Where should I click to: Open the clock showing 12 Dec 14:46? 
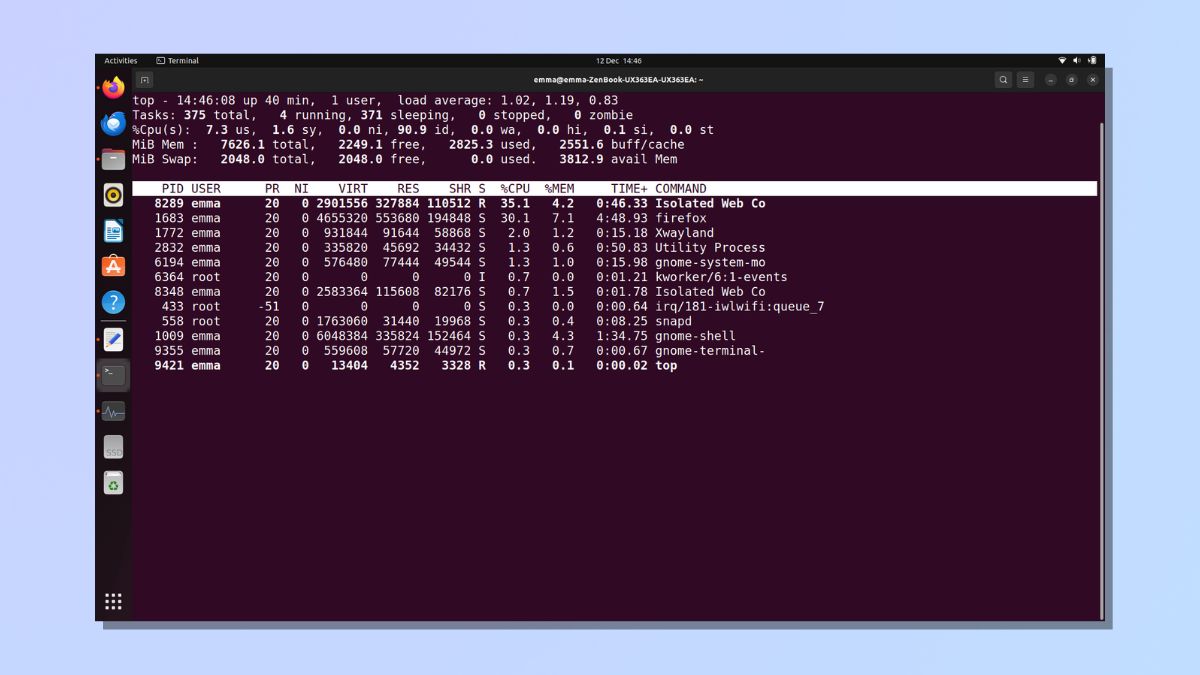click(x=618, y=61)
